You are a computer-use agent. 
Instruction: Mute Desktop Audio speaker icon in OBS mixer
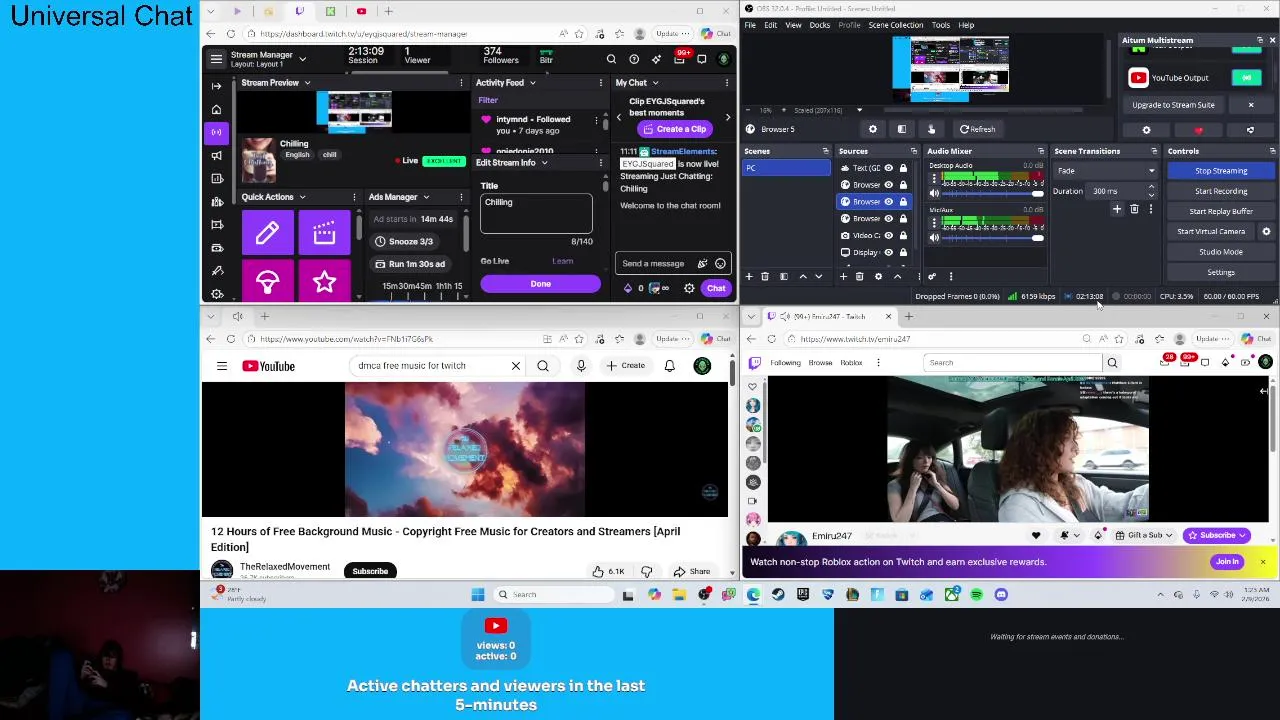pos(935,193)
